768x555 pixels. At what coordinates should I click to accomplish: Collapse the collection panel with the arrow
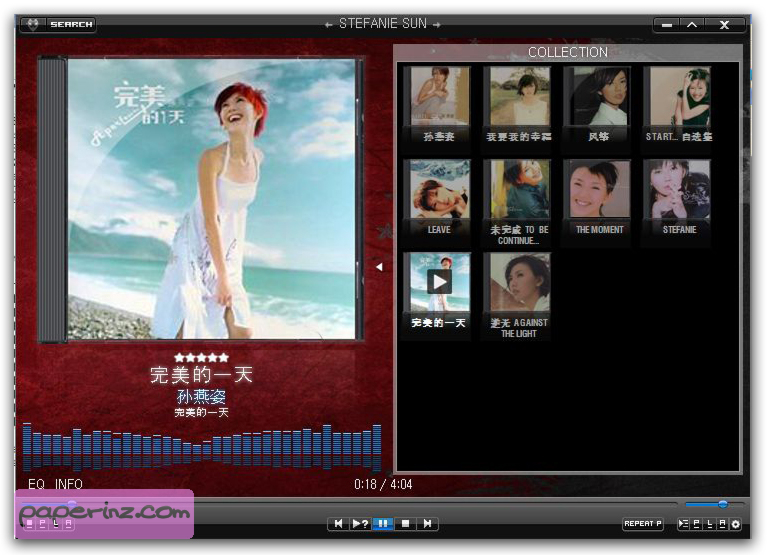point(379,267)
